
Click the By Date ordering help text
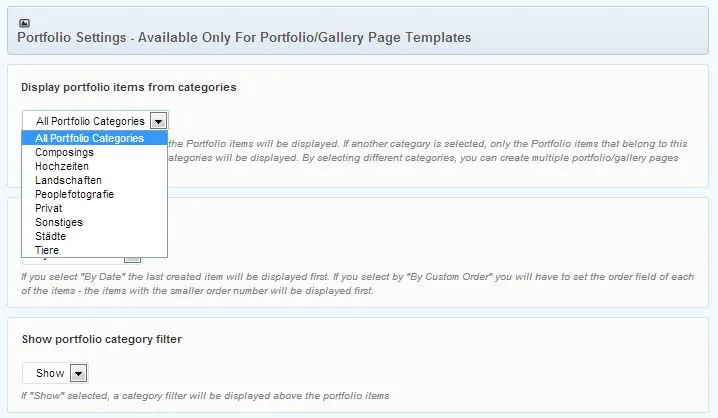358,283
